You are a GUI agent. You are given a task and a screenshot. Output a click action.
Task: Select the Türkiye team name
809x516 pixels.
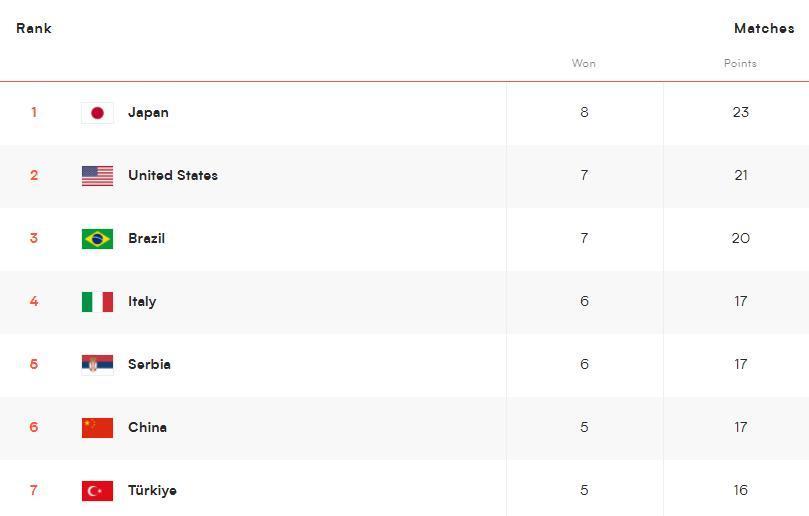pyautogui.click(x=152, y=490)
